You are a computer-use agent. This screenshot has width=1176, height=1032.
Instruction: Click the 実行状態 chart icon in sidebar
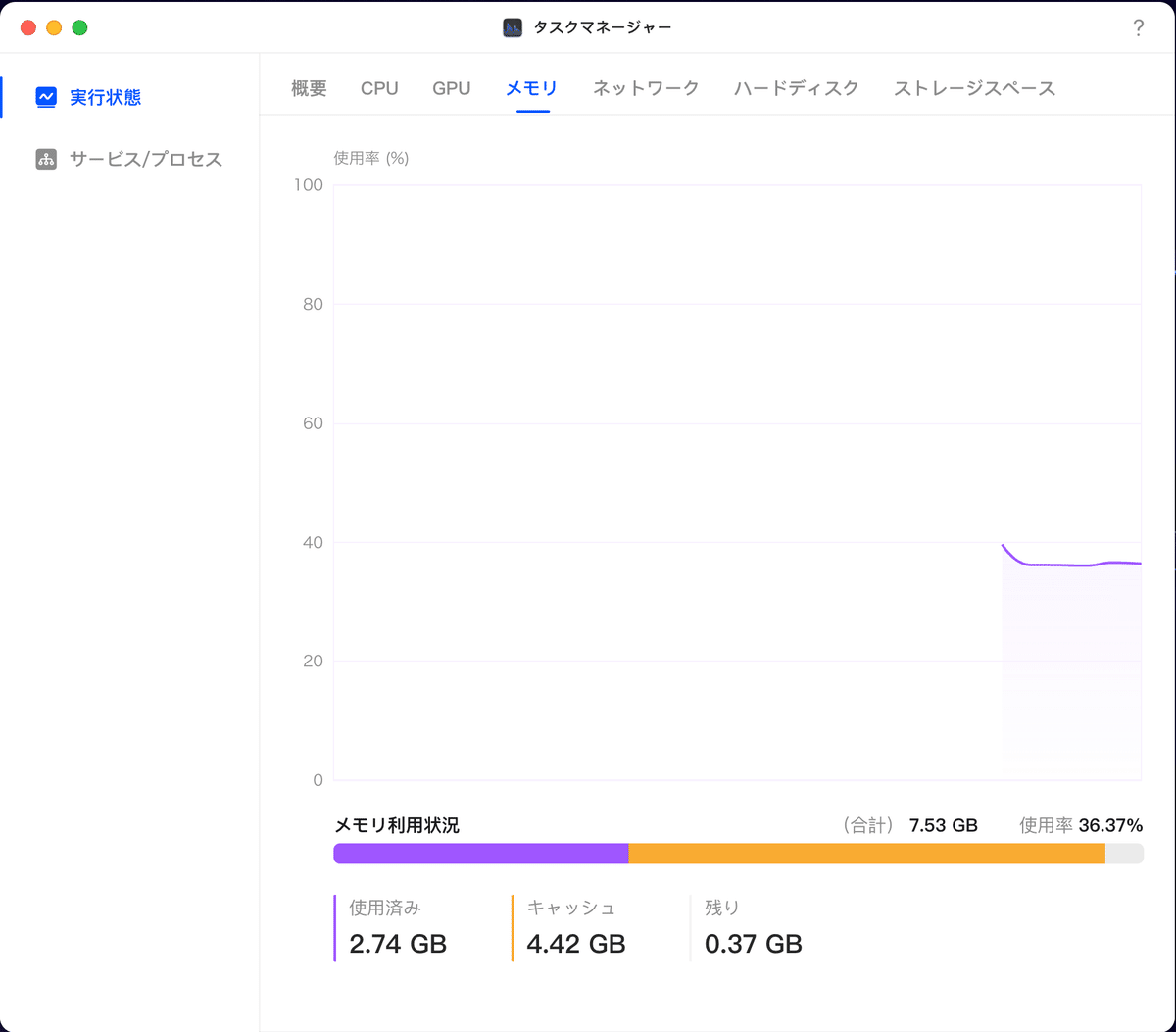point(45,97)
